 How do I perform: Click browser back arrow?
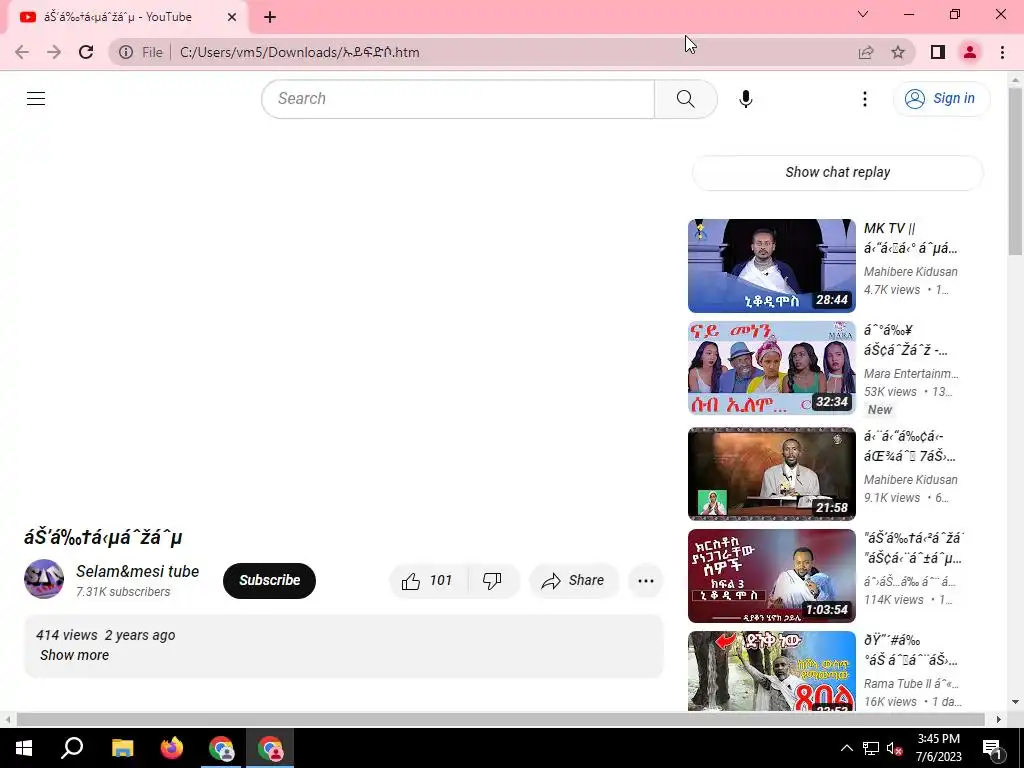tap(22, 52)
